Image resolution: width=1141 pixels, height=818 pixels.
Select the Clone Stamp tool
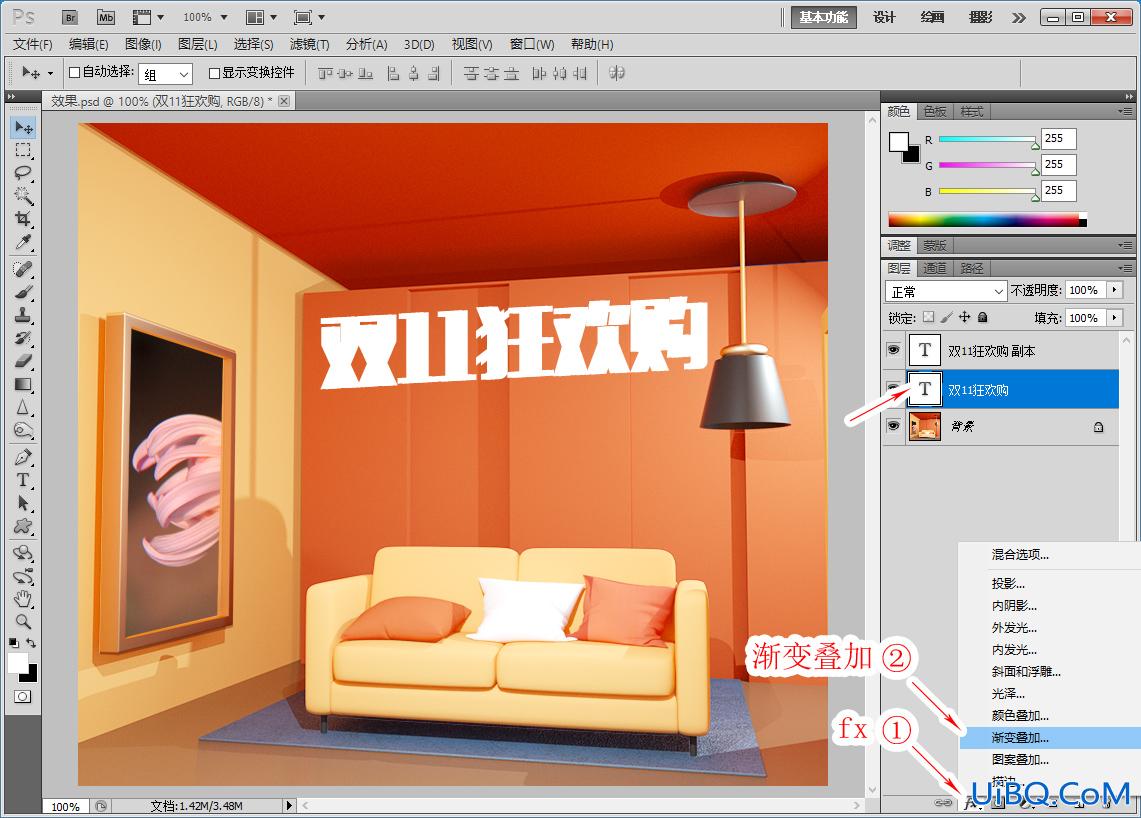[x=23, y=315]
